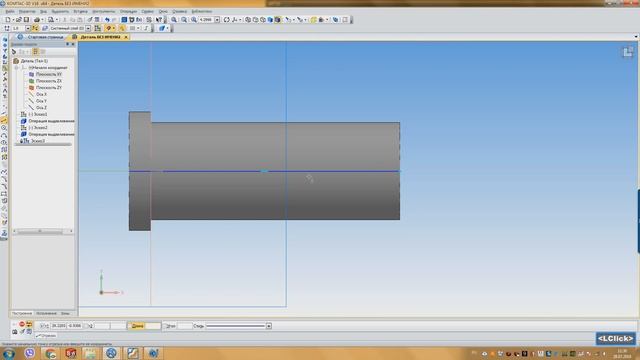
Task: Close the Деталь БЕЗ ИМЕНИ2 document tab
Action: (x=126, y=37)
